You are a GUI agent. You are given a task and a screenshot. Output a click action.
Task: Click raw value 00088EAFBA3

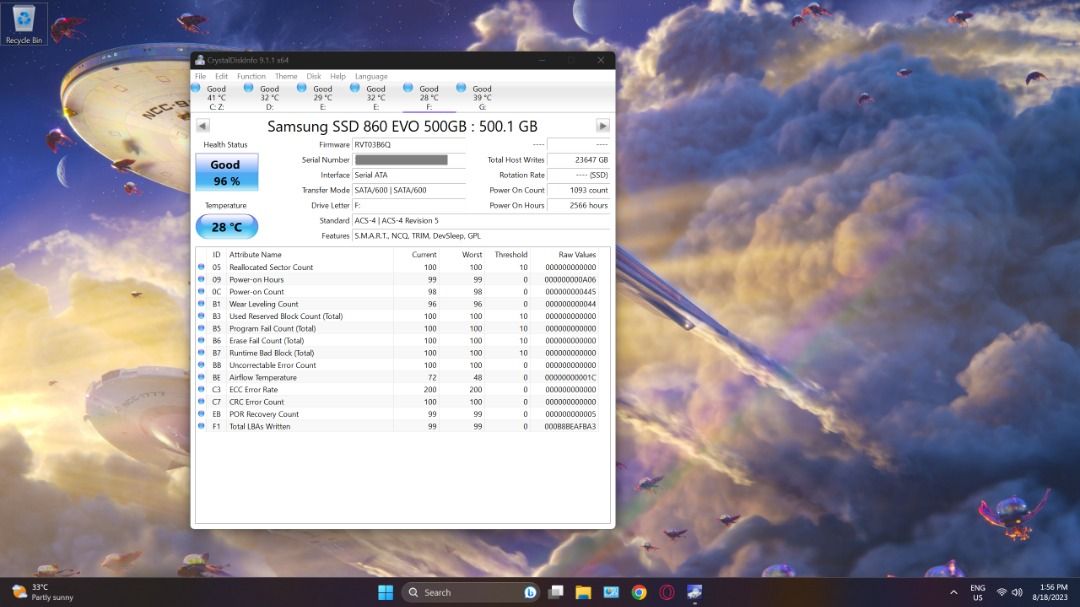pyautogui.click(x=570, y=426)
